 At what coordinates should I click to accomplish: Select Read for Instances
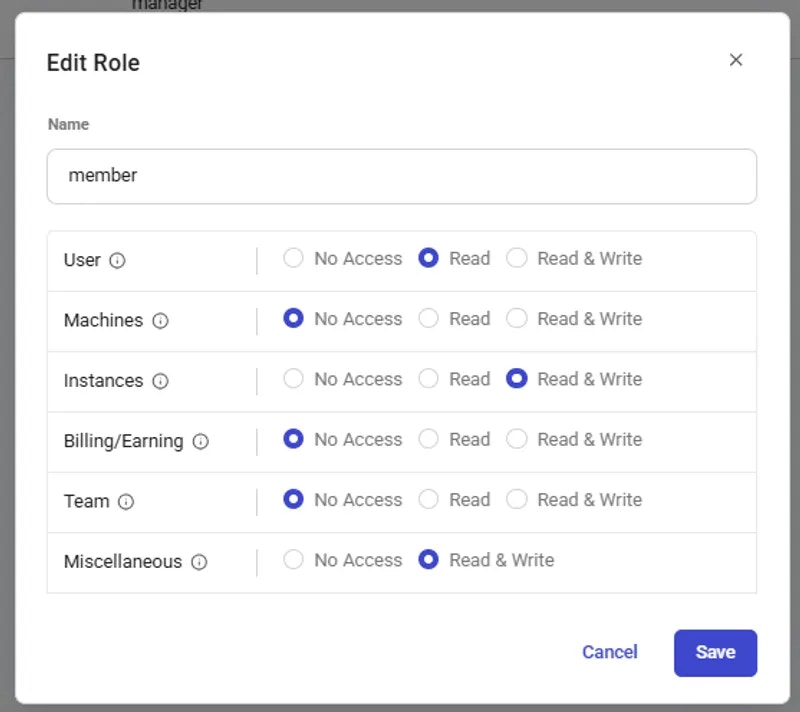click(x=428, y=379)
